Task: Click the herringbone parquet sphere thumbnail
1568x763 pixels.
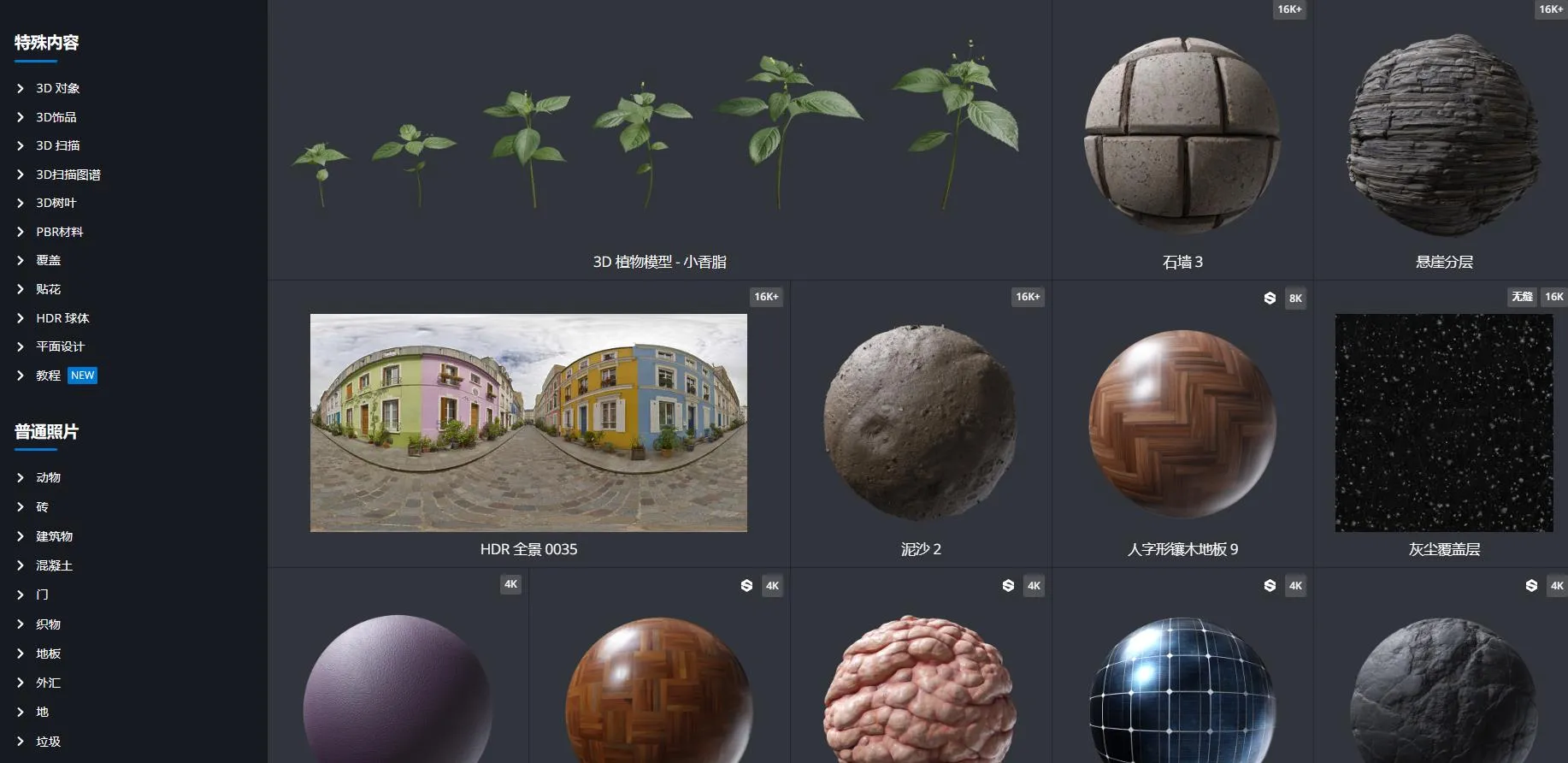Action: [x=1182, y=423]
